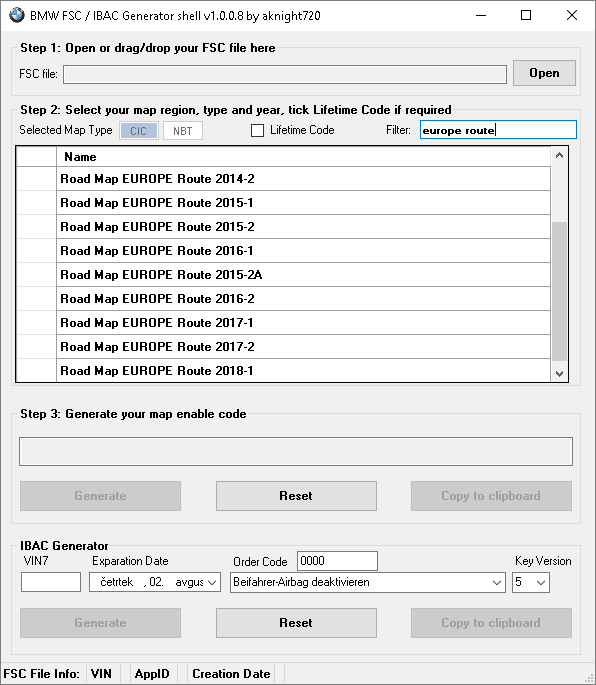The image size is (596, 685).
Task: Click the VIN status bar entry
Action: 101,674
